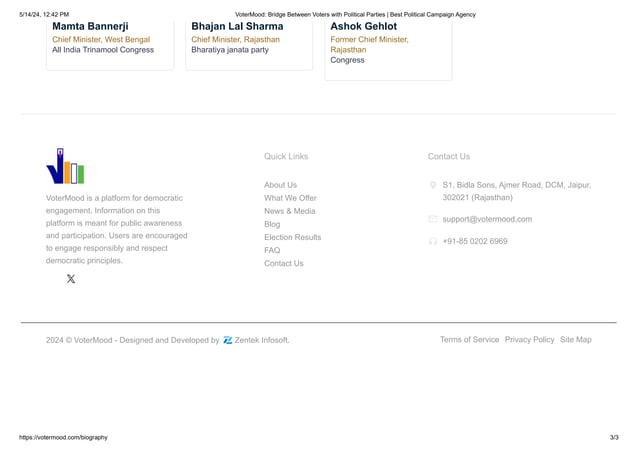
Task: Click the location pin icon
Action: [433, 185]
